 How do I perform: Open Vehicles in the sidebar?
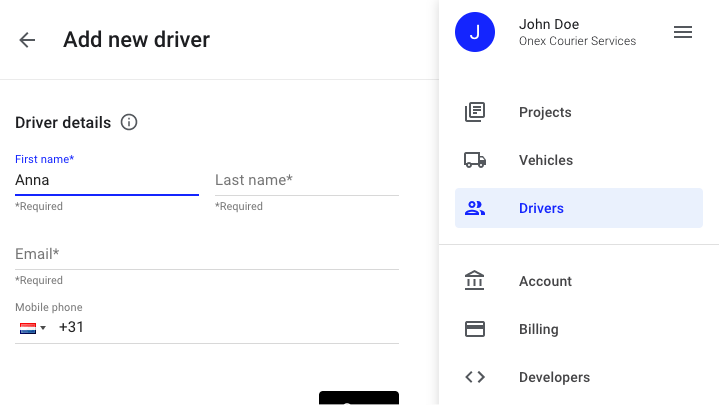coord(579,160)
